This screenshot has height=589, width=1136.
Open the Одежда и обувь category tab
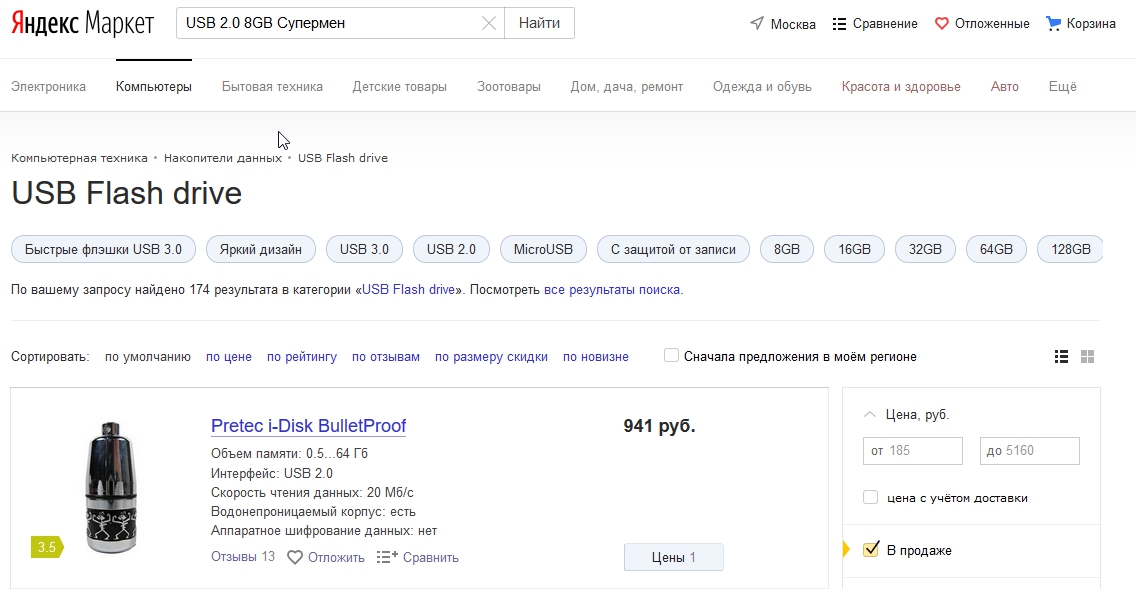pos(762,87)
